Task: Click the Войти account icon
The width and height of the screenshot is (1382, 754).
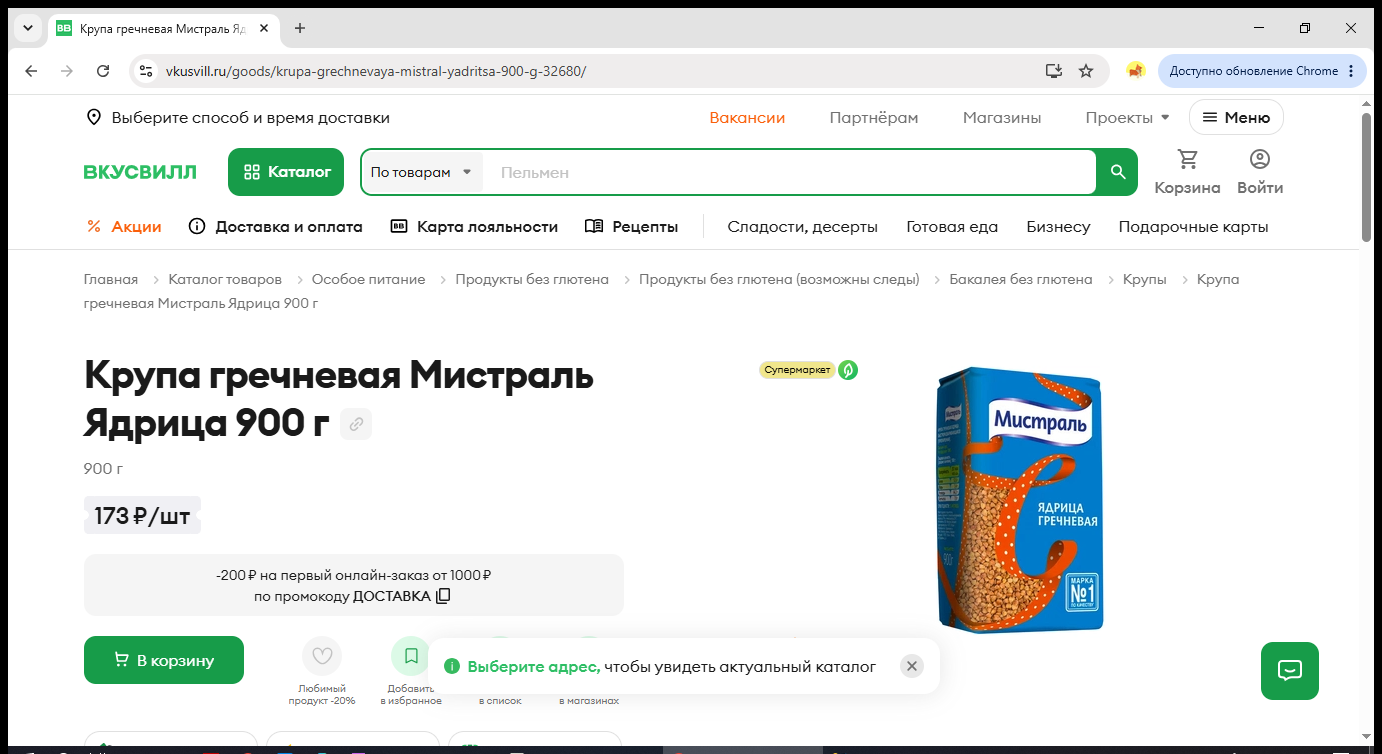Action: [x=1260, y=172]
